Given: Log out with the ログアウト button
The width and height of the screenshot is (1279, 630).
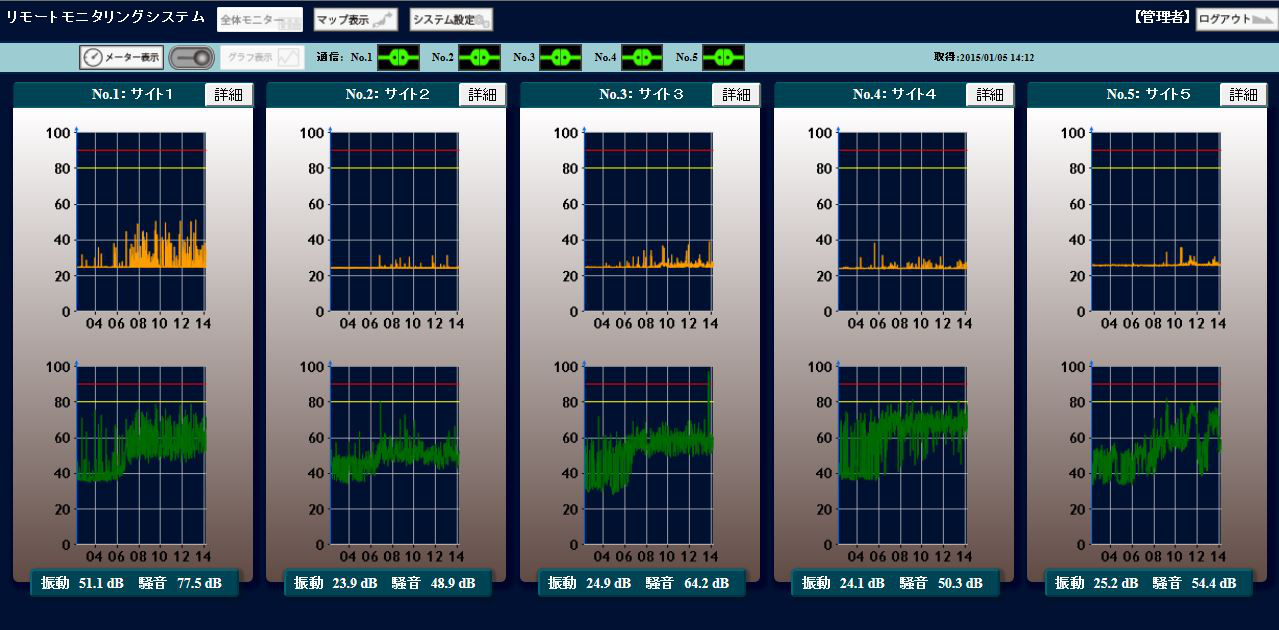Looking at the screenshot, I should [x=1236, y=19].
